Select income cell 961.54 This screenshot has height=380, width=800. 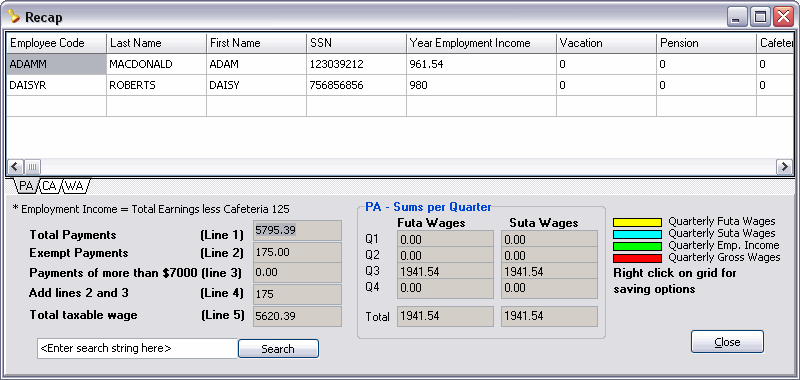(482, 64)
